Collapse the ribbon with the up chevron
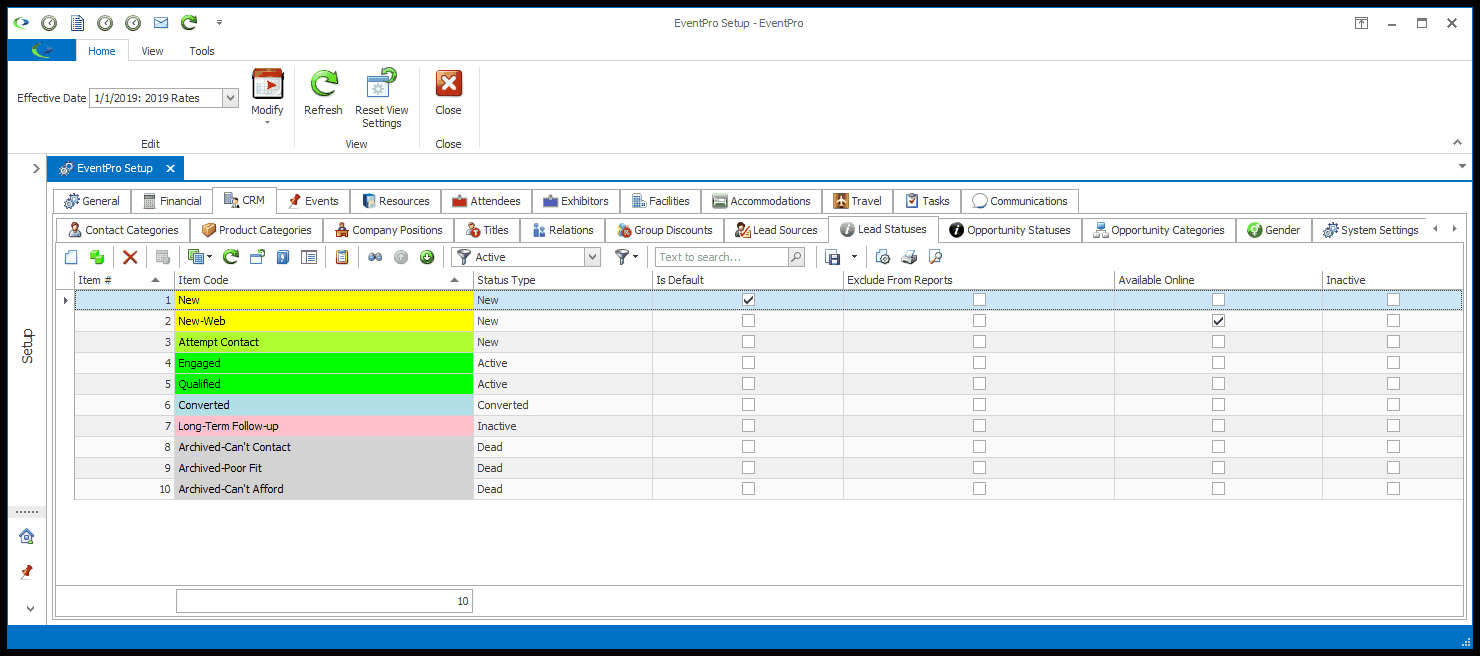This screenshot has height=656, width=1480. pyautogui.click(x=1455, y=143)
